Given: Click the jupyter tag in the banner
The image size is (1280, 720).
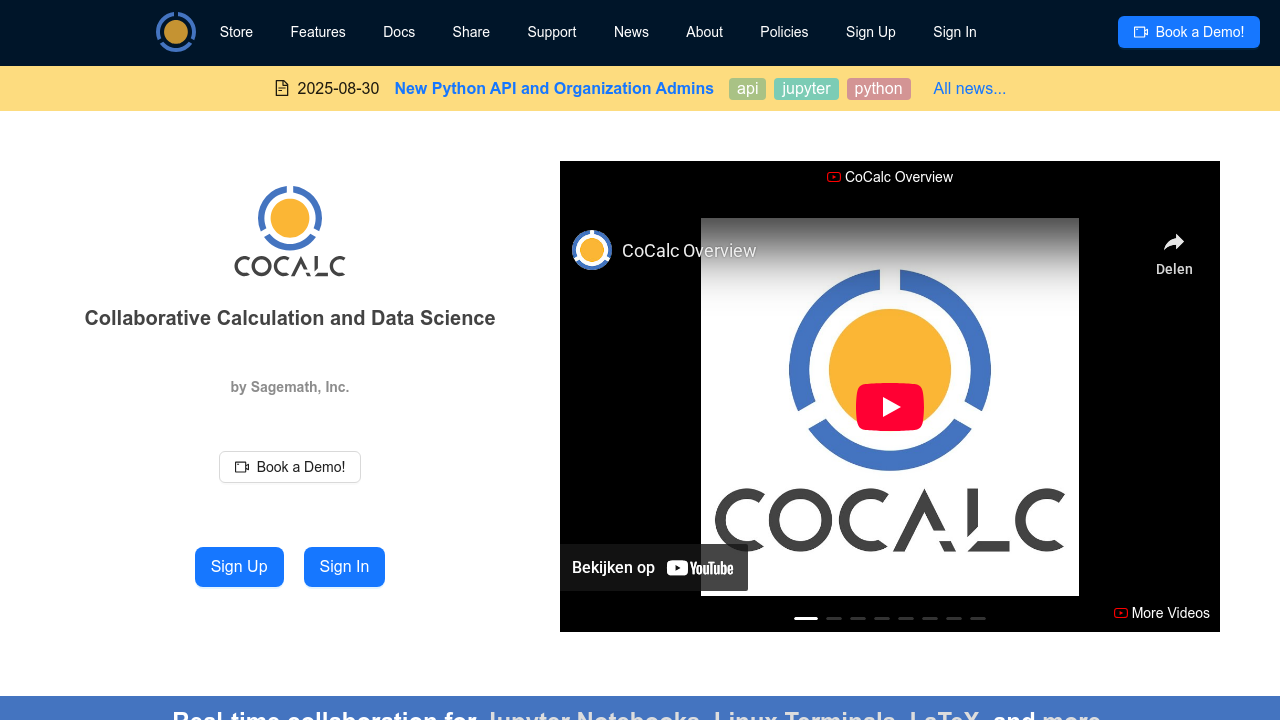Looking at the screenshot, I should [x=805, y=88].
